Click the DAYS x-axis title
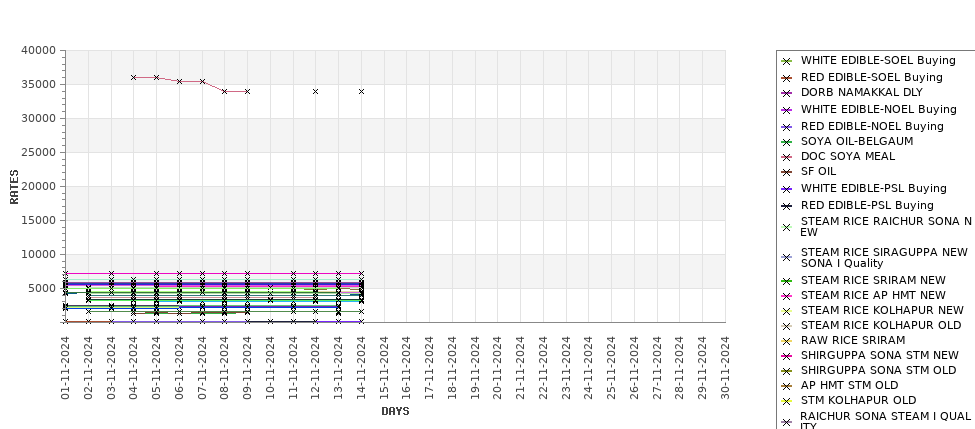This screenshot has width=975, height=429. point(395,411)
